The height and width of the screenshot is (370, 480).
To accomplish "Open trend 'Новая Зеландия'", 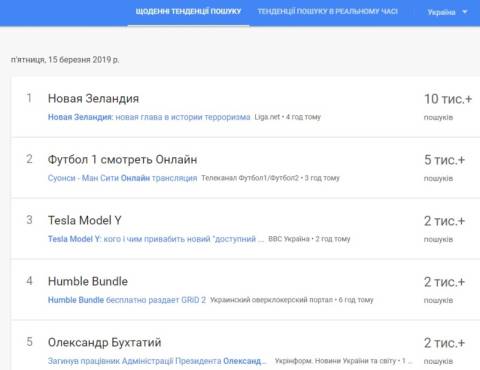I will 93,98.
